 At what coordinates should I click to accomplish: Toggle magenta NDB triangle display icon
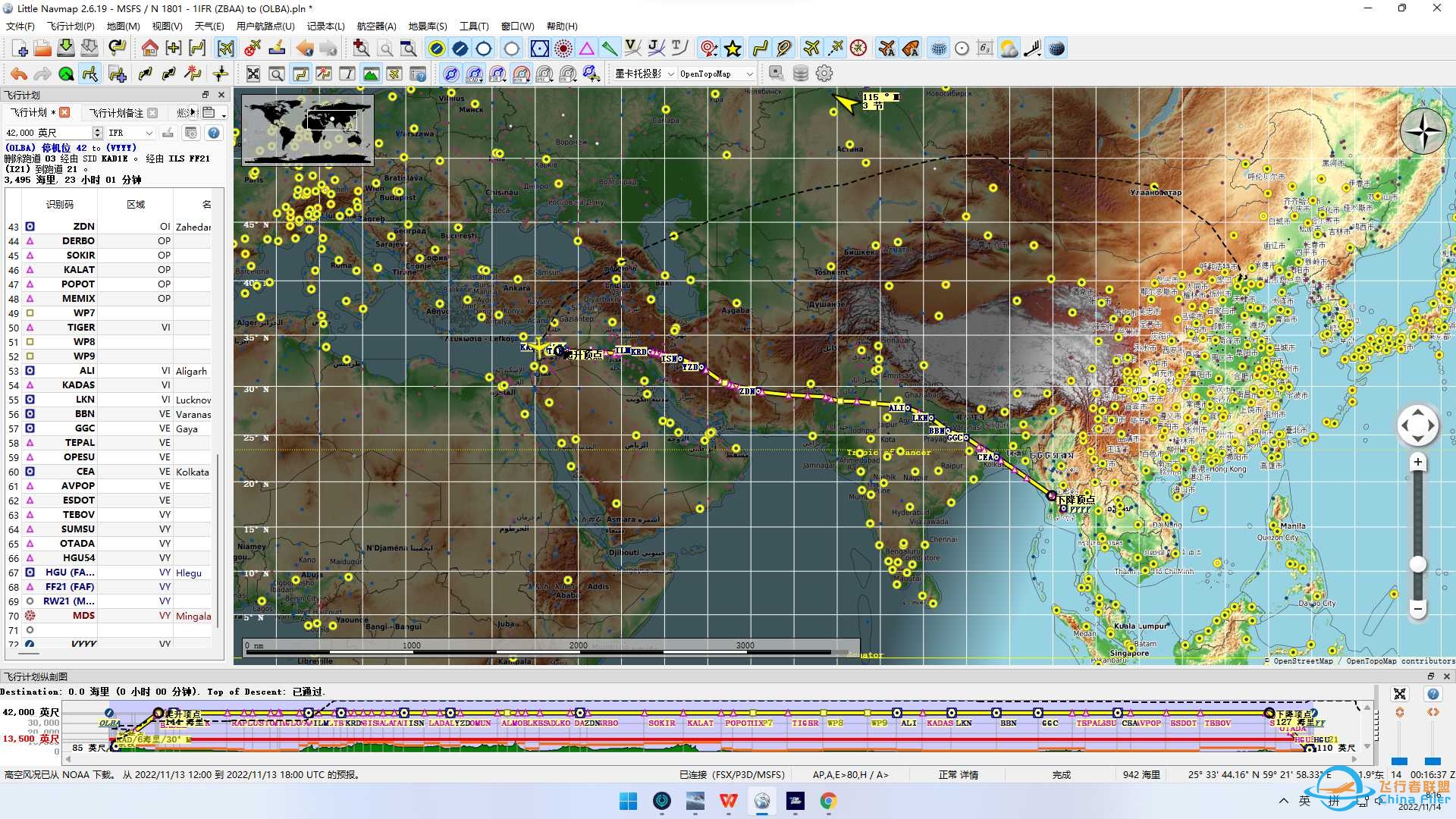(587, 49)
